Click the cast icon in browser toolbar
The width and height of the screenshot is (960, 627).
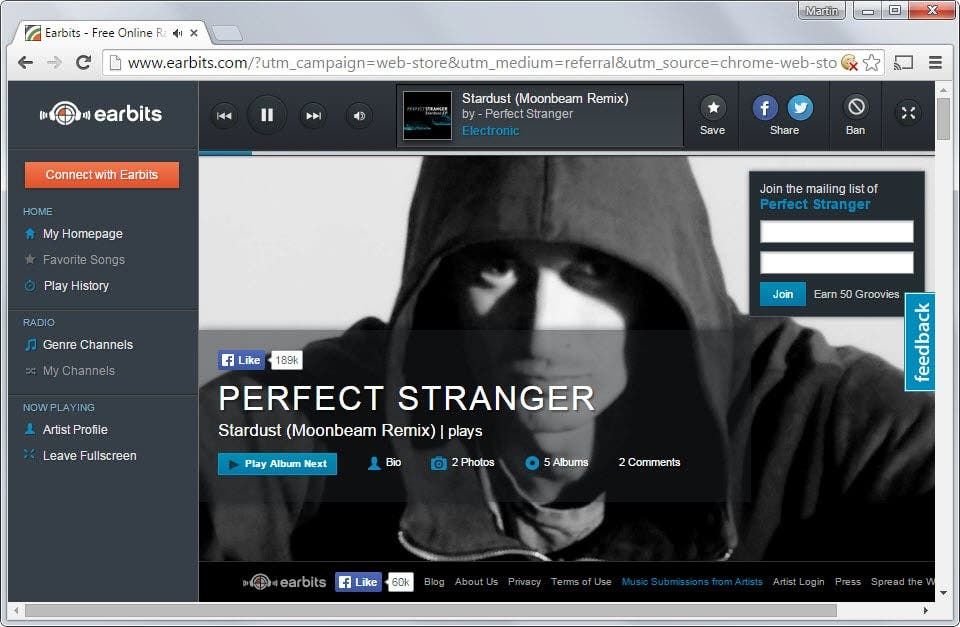(x=903, y=62)
